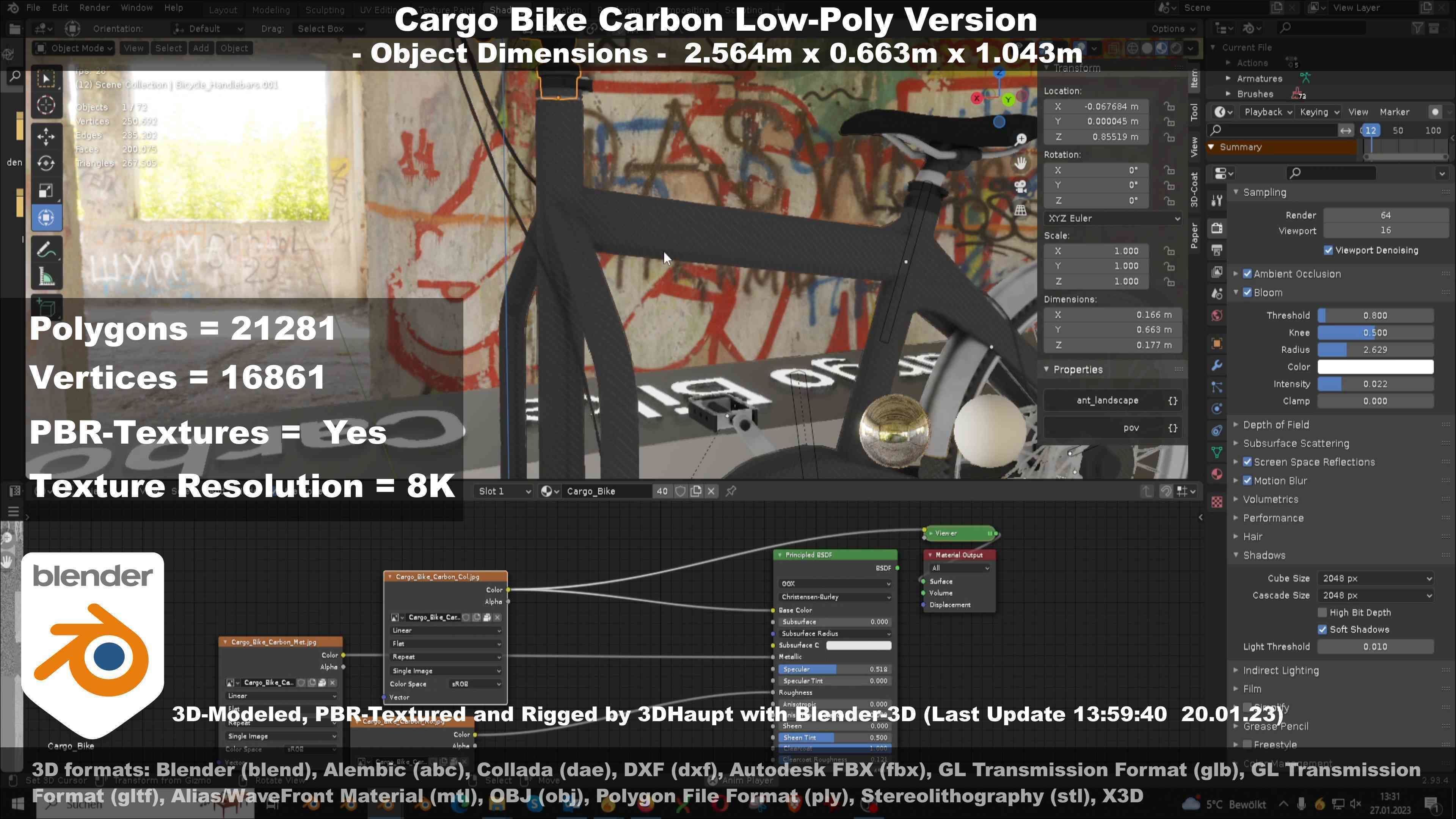This screenshot has width=1456, height=819.
Task: Open Object properties orange square icon
Action: point(1217,344)
